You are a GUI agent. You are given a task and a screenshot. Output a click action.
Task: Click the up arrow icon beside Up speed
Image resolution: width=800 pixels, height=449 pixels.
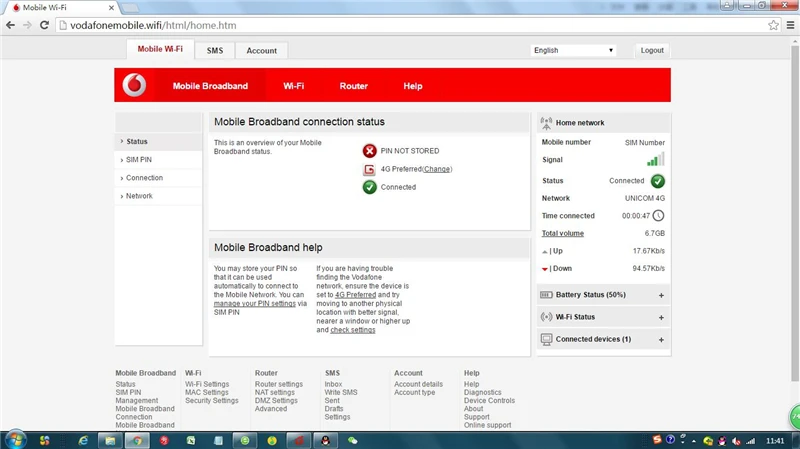click(x=544, y=252)
